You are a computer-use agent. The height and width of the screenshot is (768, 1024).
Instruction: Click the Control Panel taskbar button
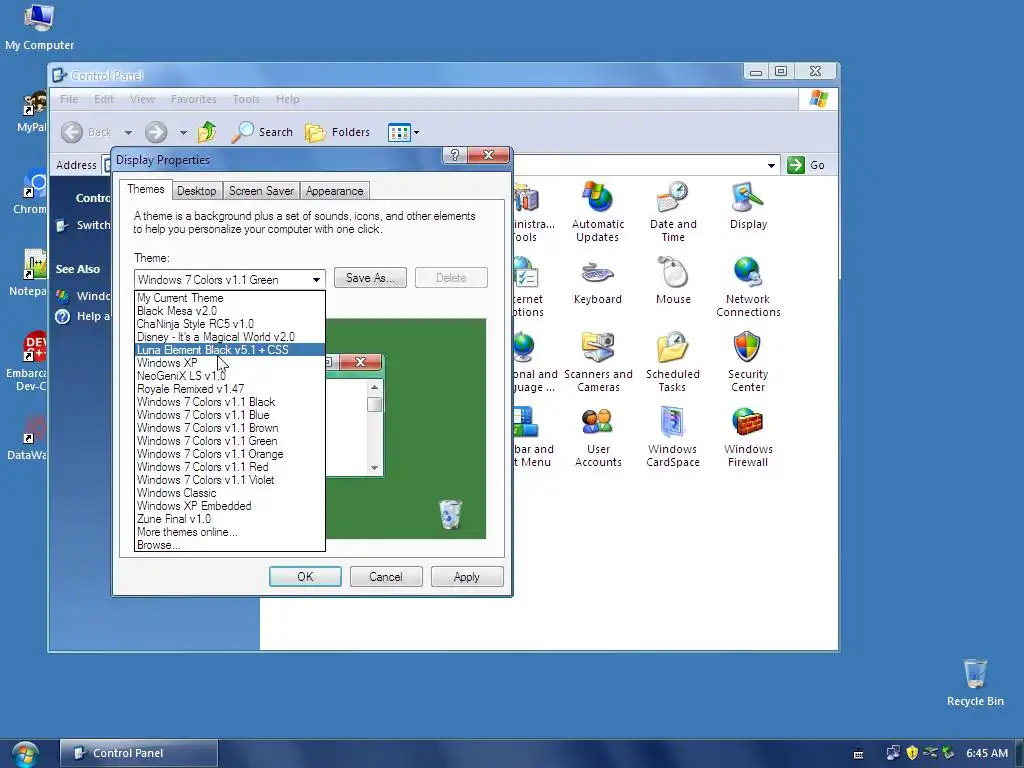click(x=138, y=753)
